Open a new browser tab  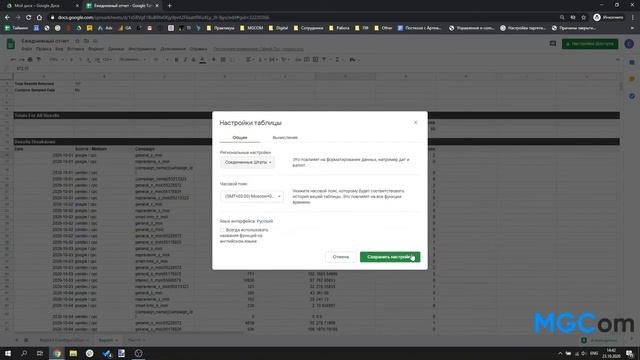point(169,6)
